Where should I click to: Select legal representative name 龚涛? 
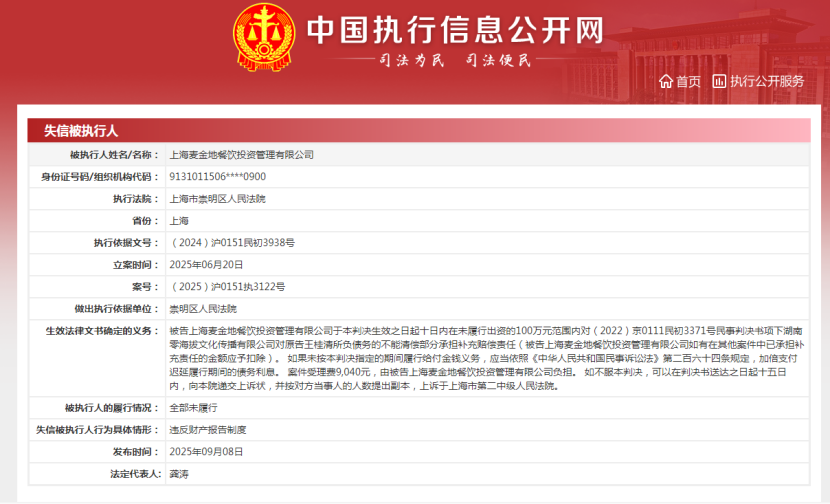point(179,474)
